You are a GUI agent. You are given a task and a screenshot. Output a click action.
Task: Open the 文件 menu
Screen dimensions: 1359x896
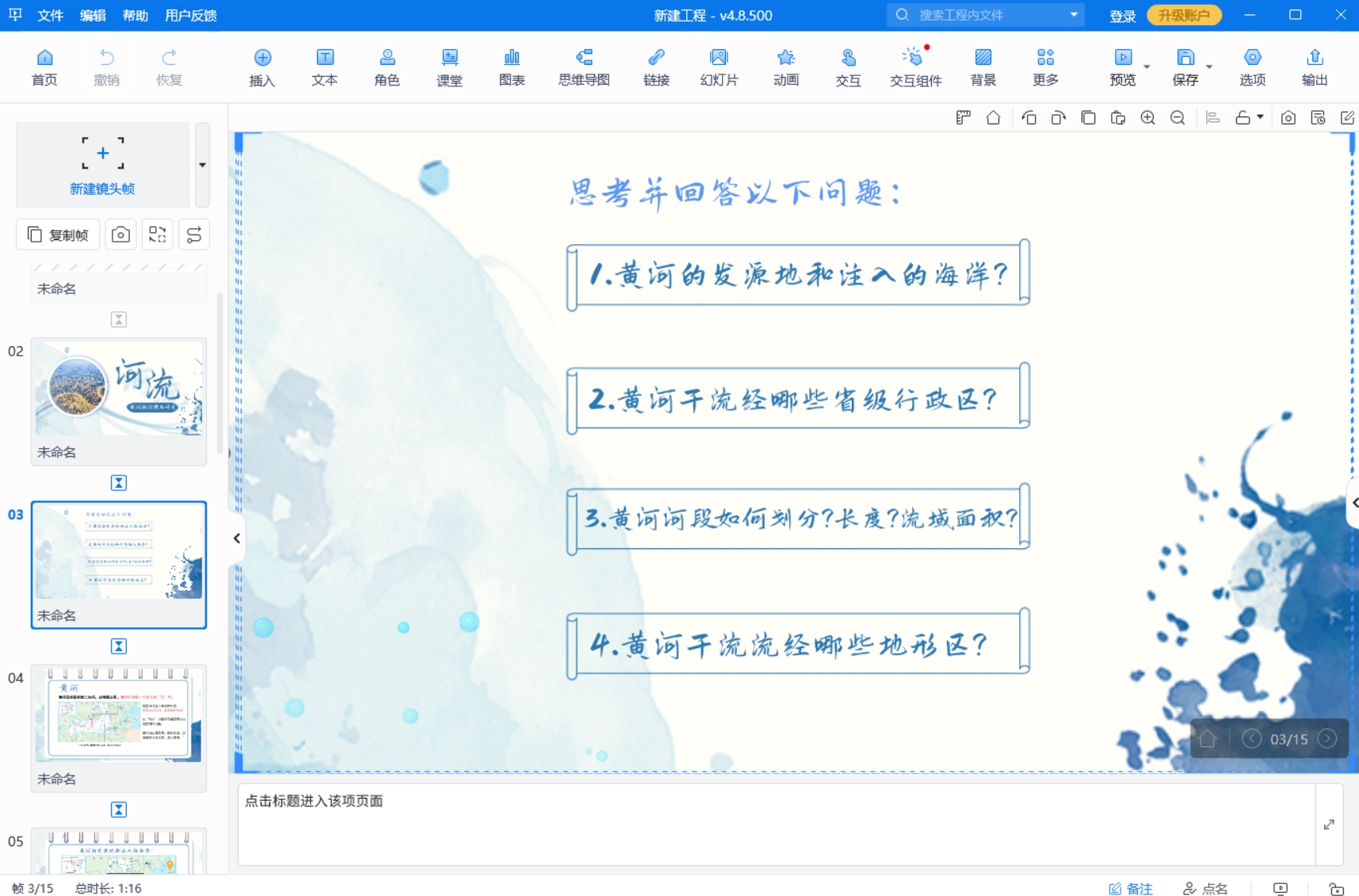coord(50,15)
